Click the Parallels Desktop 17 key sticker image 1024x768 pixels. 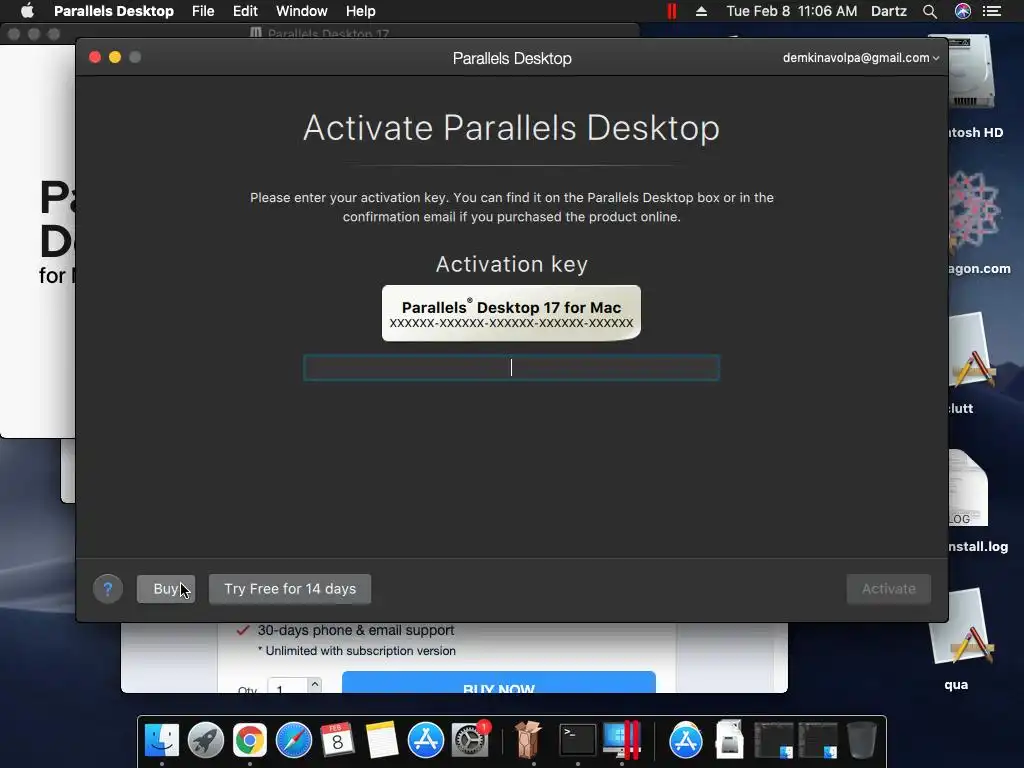[x=511, y=313]
